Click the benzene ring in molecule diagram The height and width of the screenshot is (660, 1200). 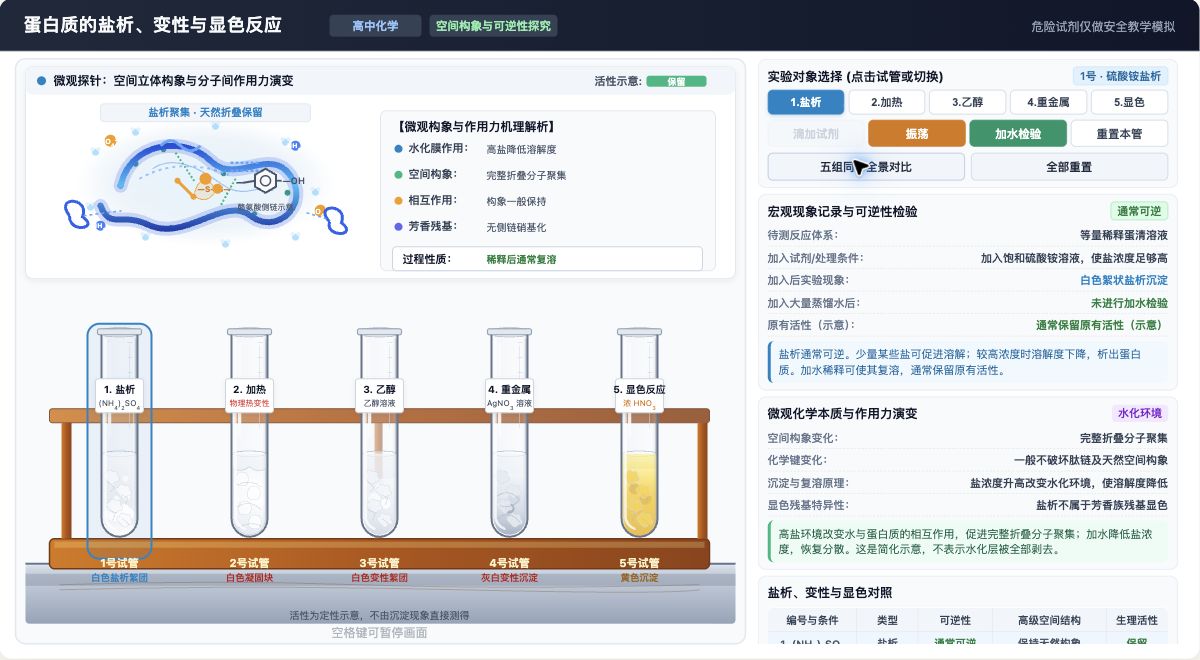(265, 181)
